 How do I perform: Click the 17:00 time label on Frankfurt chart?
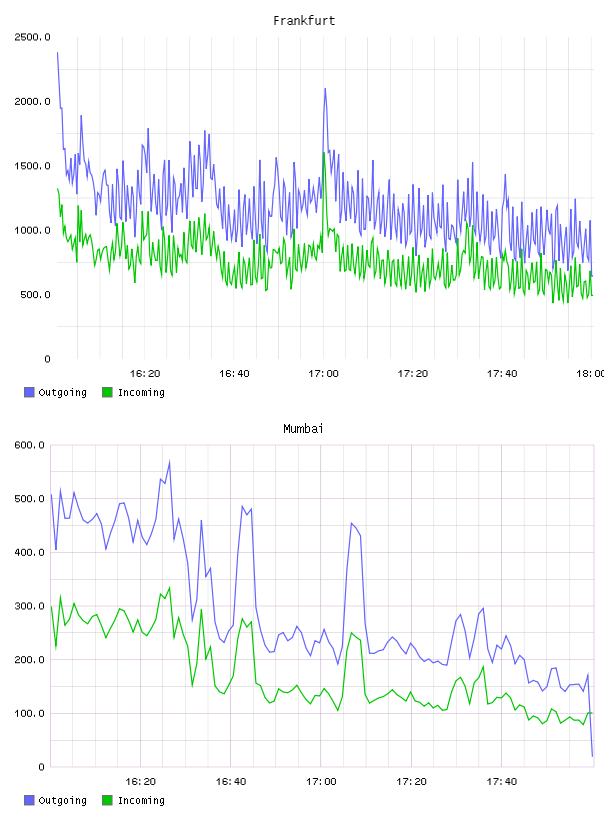[x=323, y=374]
